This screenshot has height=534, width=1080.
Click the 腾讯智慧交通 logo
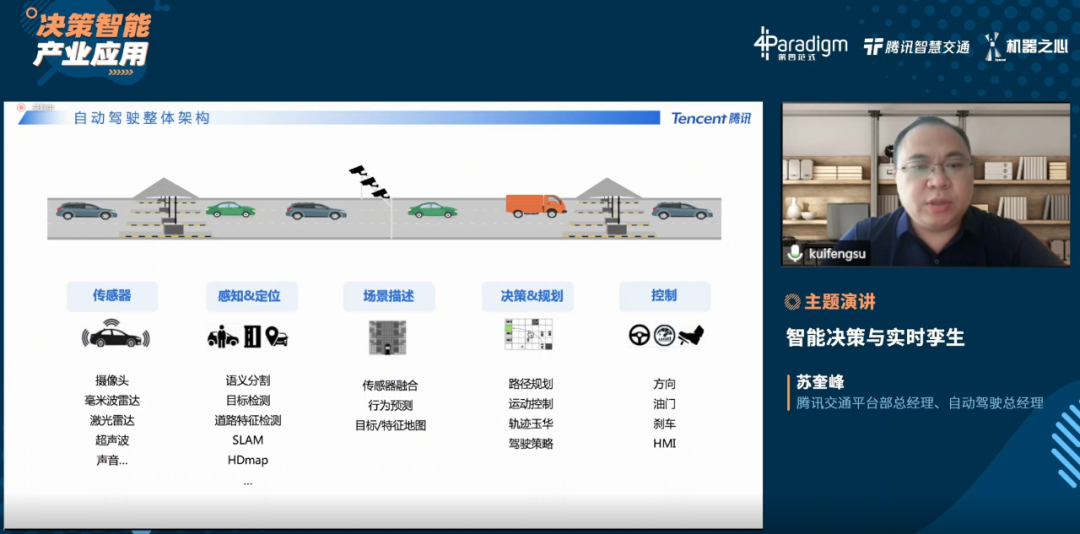pyautogui.click(x=917, y=47)
